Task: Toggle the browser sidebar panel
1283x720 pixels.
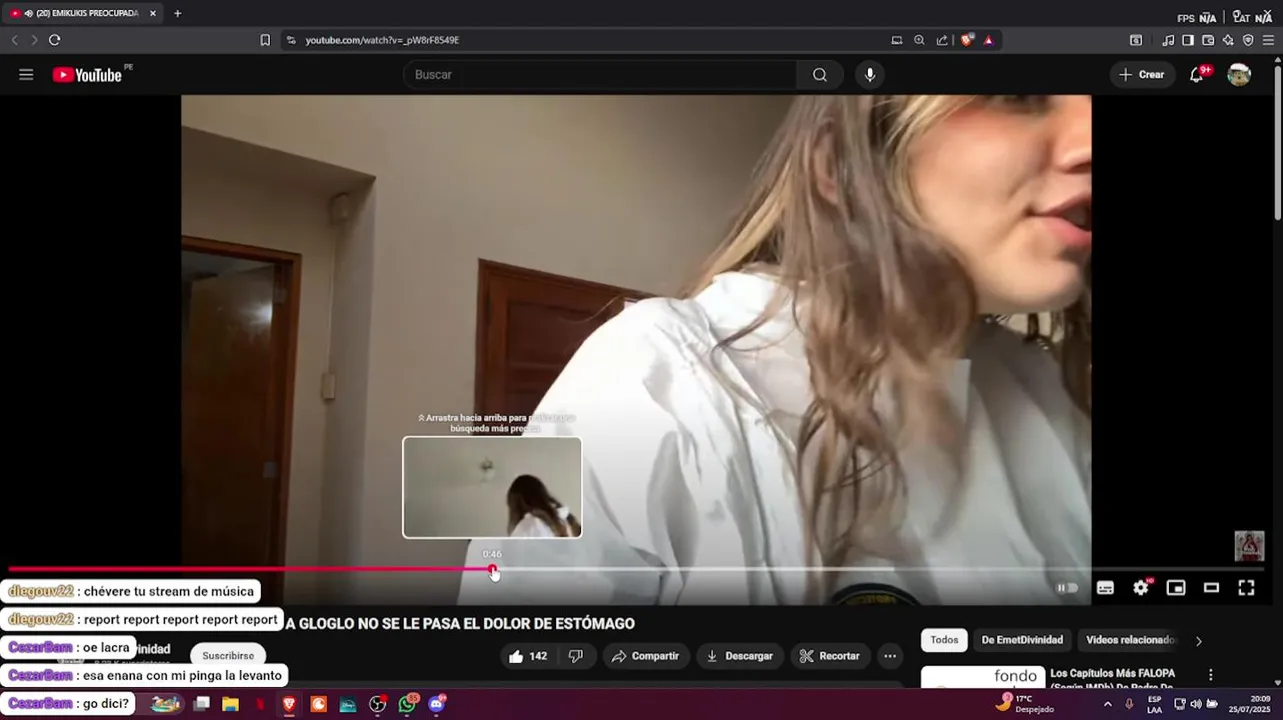Action: tap(1188, 40)
